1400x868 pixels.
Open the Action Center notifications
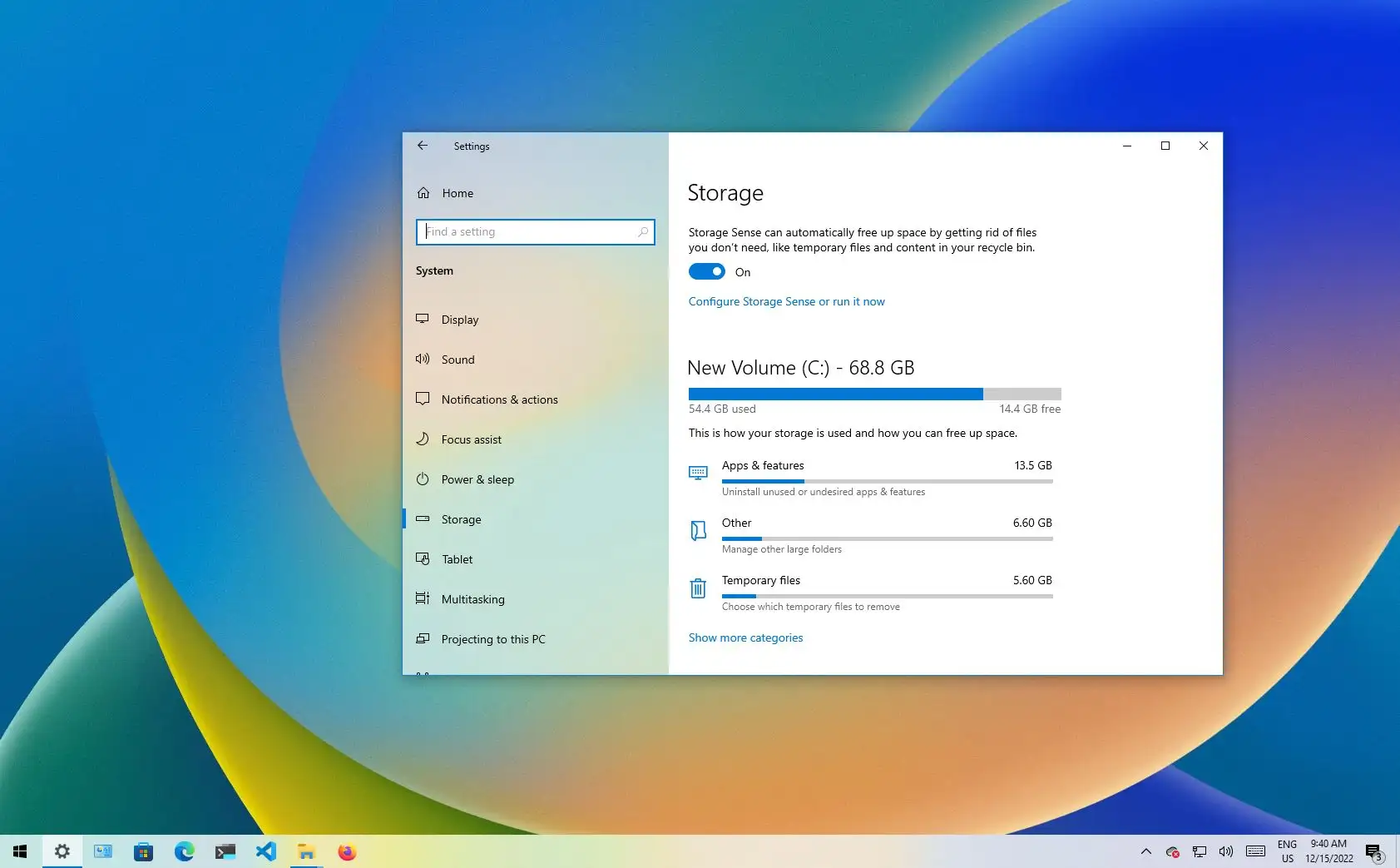[x=1373, y=851]
